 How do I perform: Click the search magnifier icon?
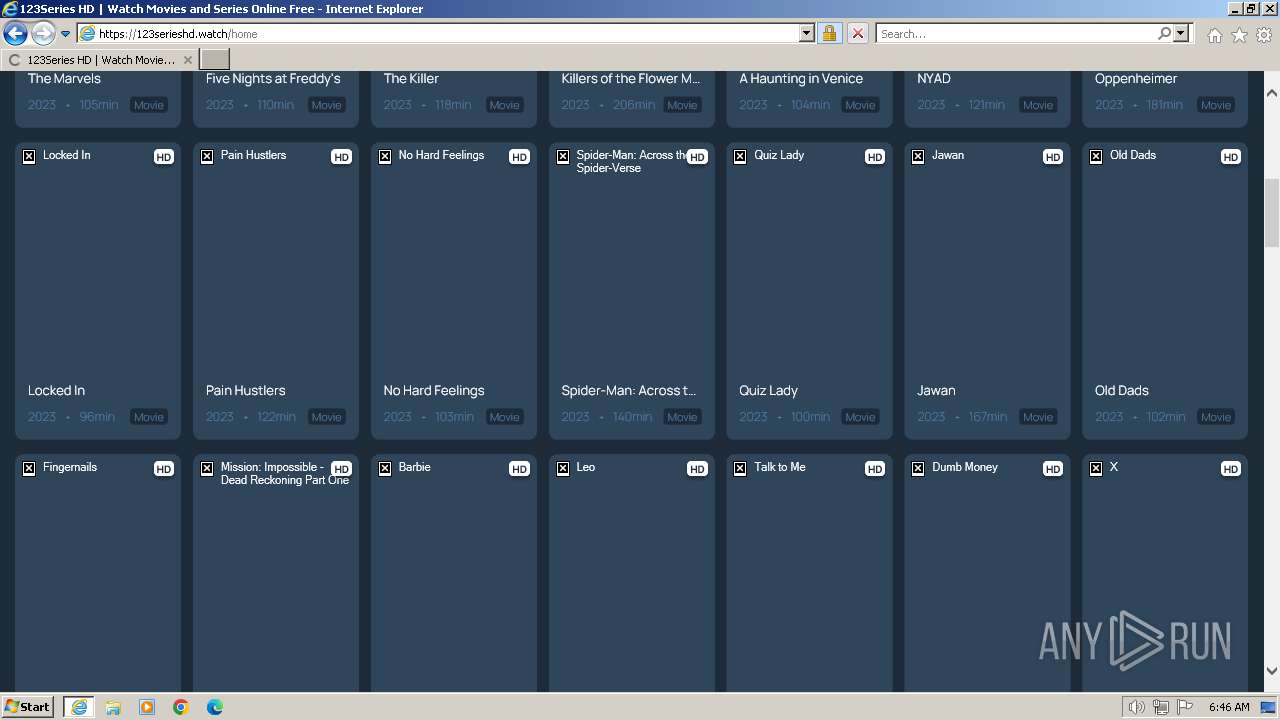(x=1164, y=34)
